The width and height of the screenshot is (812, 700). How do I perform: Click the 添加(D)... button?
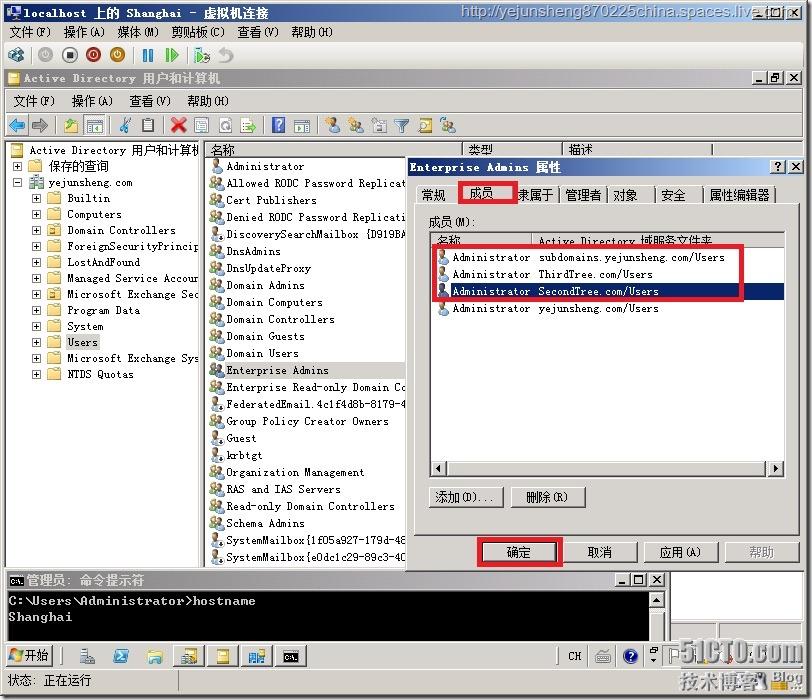(x=464, y=497)
